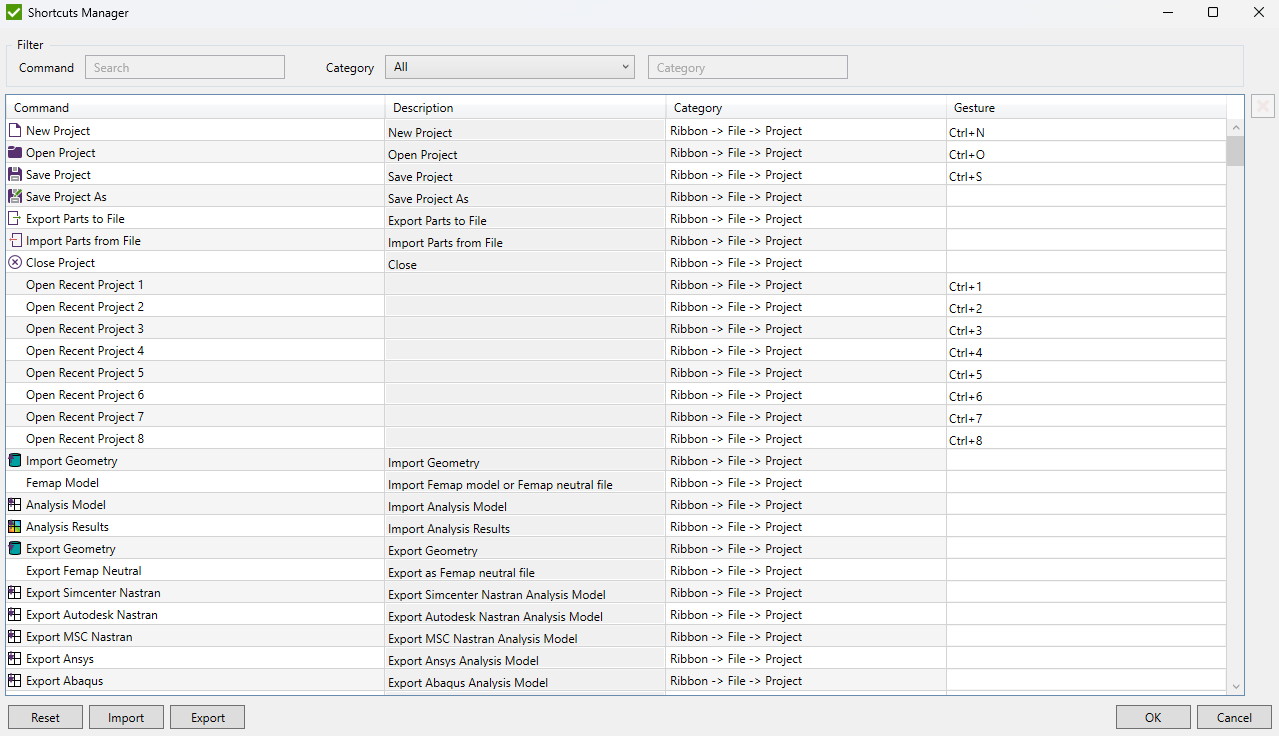1279x736 pixels.
Task: Confirm with the OK button
Action: click(1153, 717)
